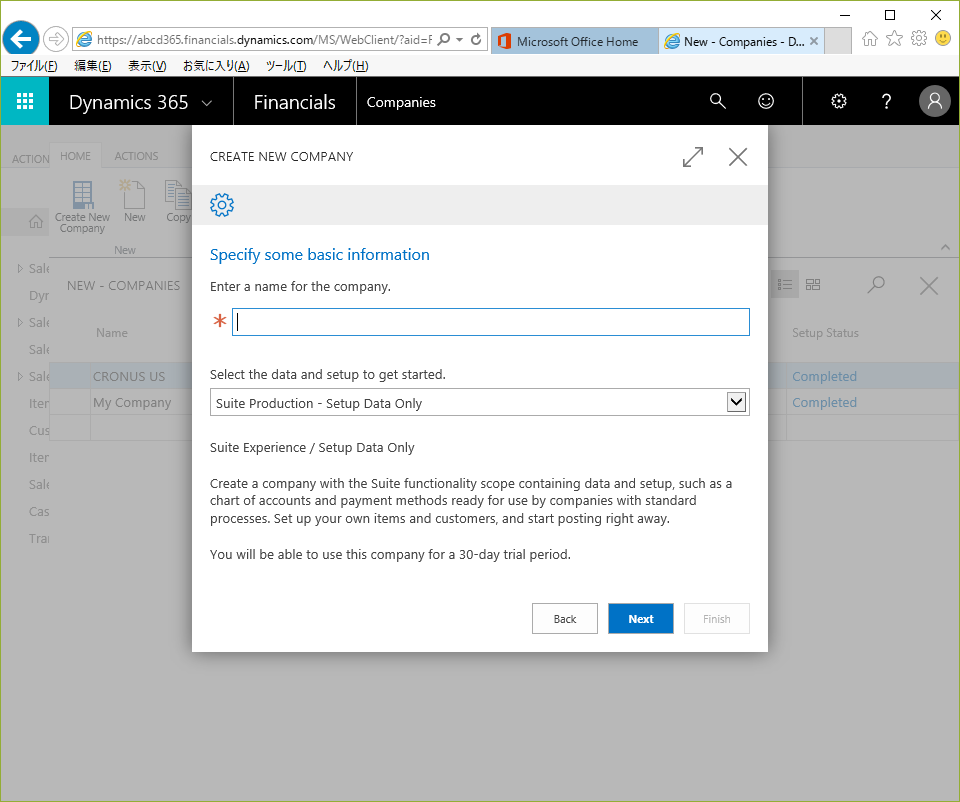Open the 編集(E) menu
Viewport: 960px width, 802px height.
click(x=92, y=66)
